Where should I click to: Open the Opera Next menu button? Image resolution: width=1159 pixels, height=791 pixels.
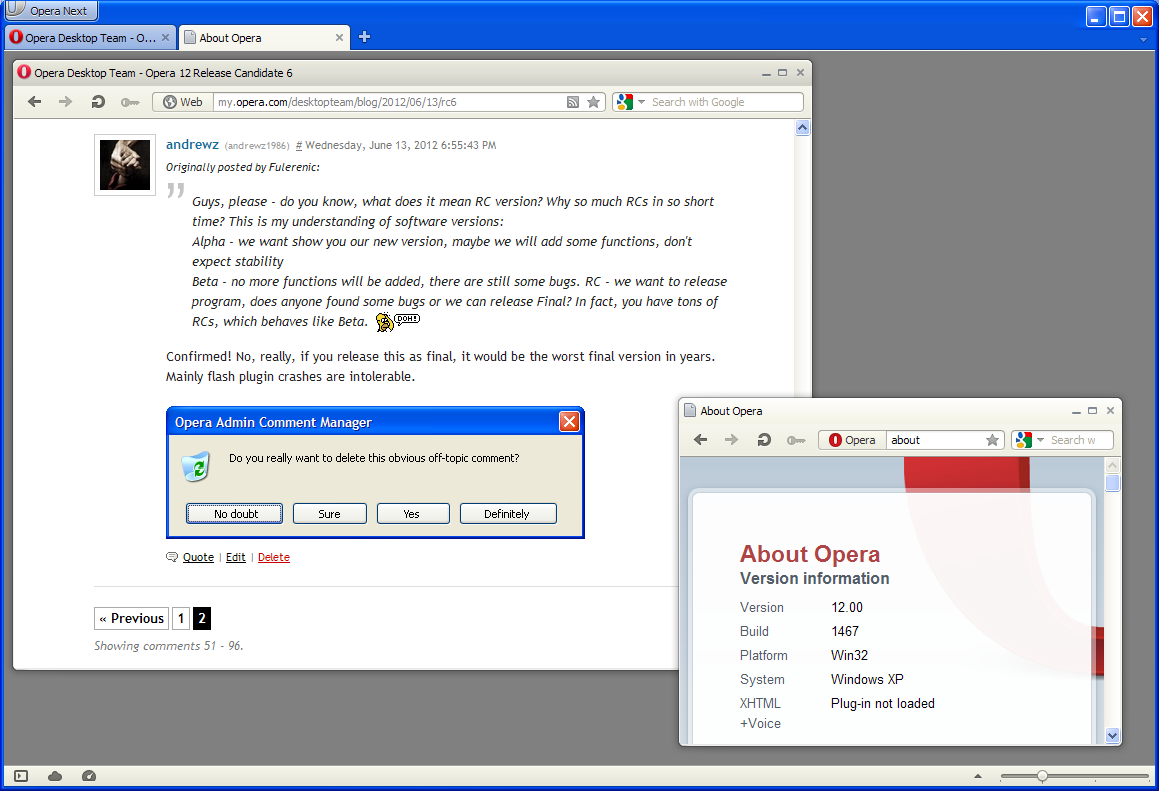(50, 11)
